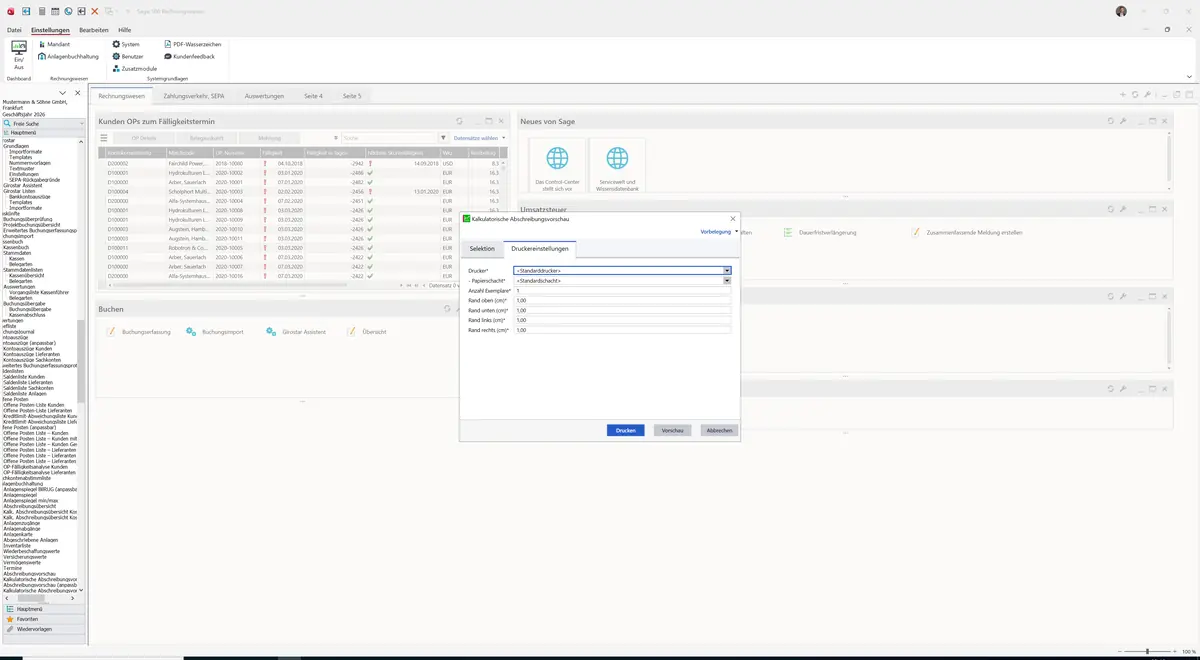This screenshot has width=1200, height=660.
Task: Open Drucker dropdown in dialog
Action: click(727, 270)
